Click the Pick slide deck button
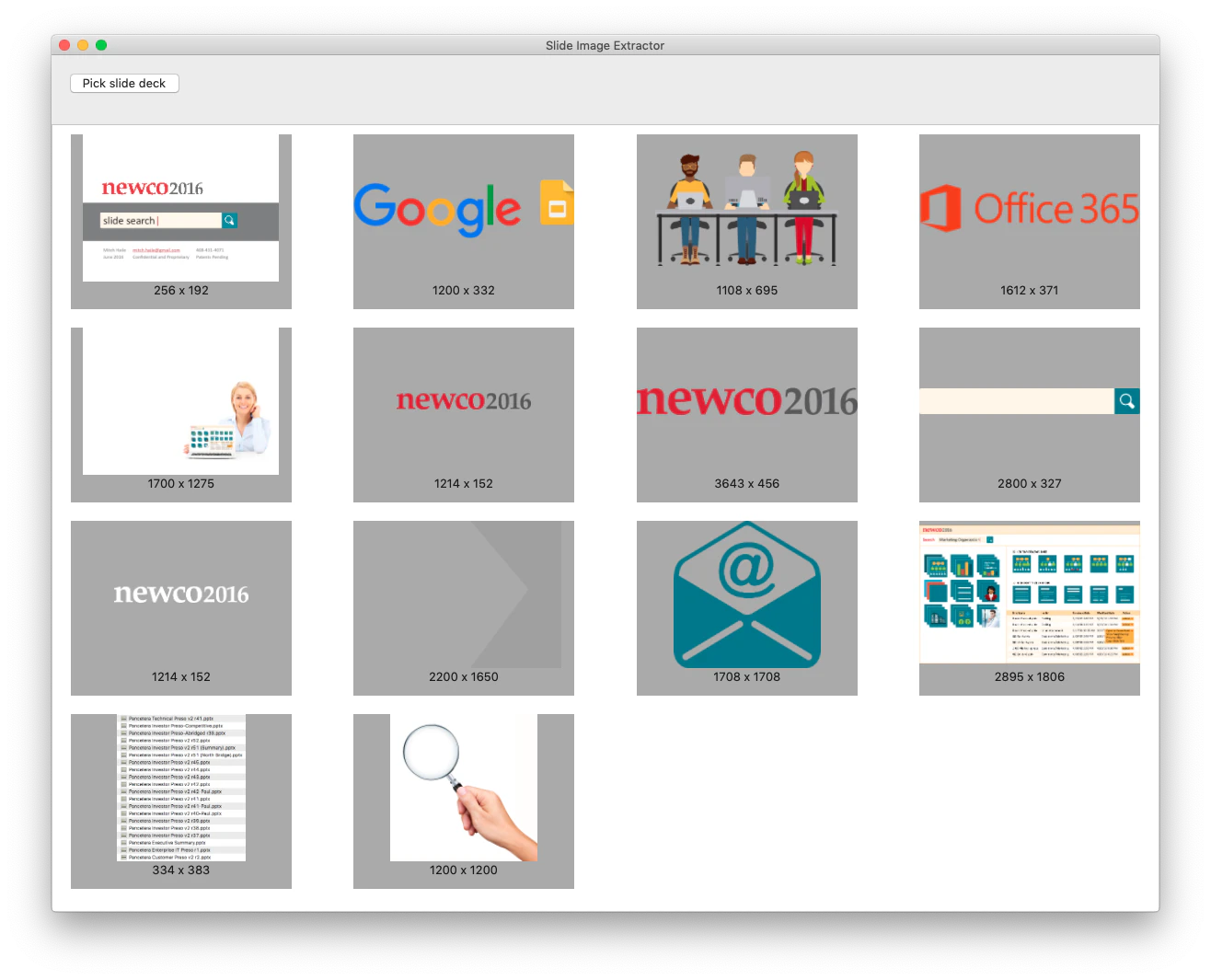This screenshot has height=980, width=1211. tap(124, 83)
